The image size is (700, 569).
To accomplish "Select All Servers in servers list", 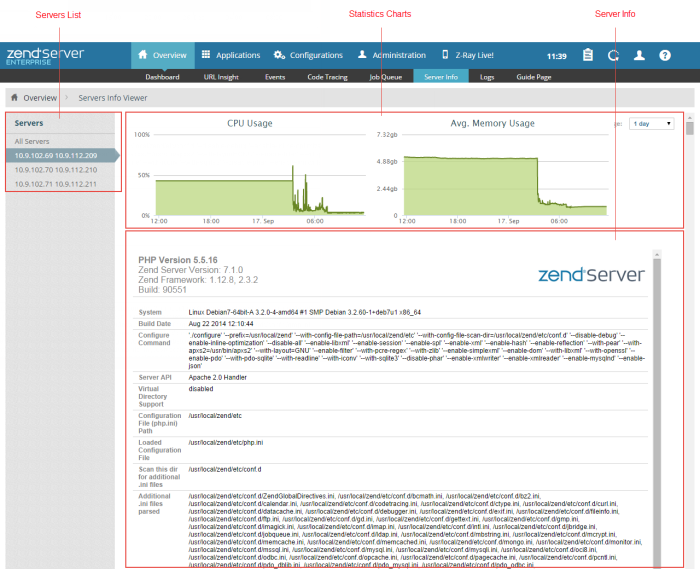I will tap(32, 142).
